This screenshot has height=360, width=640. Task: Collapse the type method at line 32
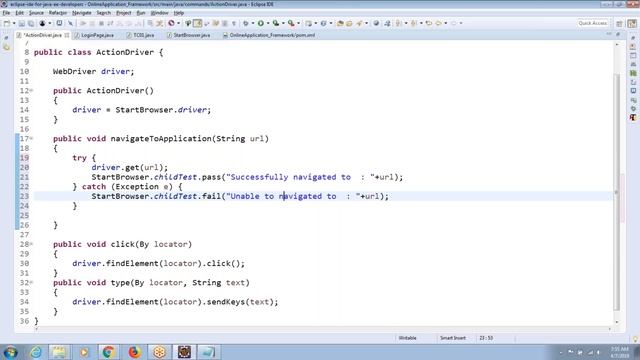pyautogui.click(x=31, y=282)
